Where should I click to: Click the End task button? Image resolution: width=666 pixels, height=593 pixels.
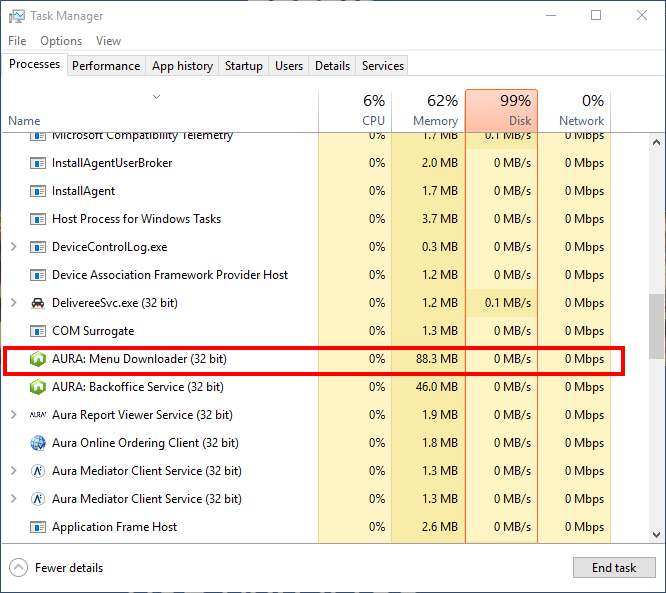coord(614,568)
